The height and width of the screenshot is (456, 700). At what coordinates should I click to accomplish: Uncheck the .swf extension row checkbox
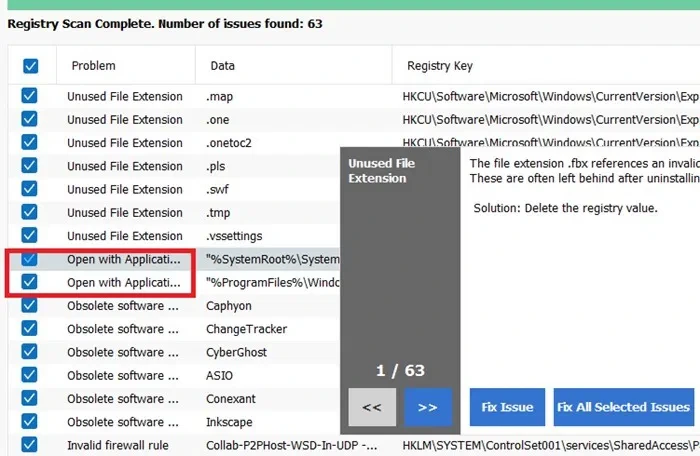click(x=29, y=188)
